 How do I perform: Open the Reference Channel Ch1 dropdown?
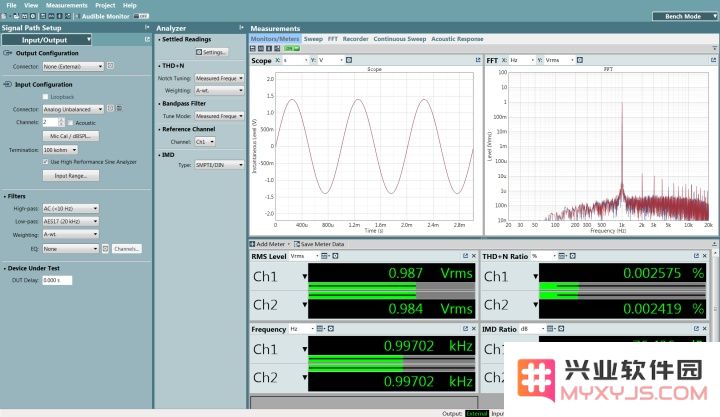click(205, 142)
